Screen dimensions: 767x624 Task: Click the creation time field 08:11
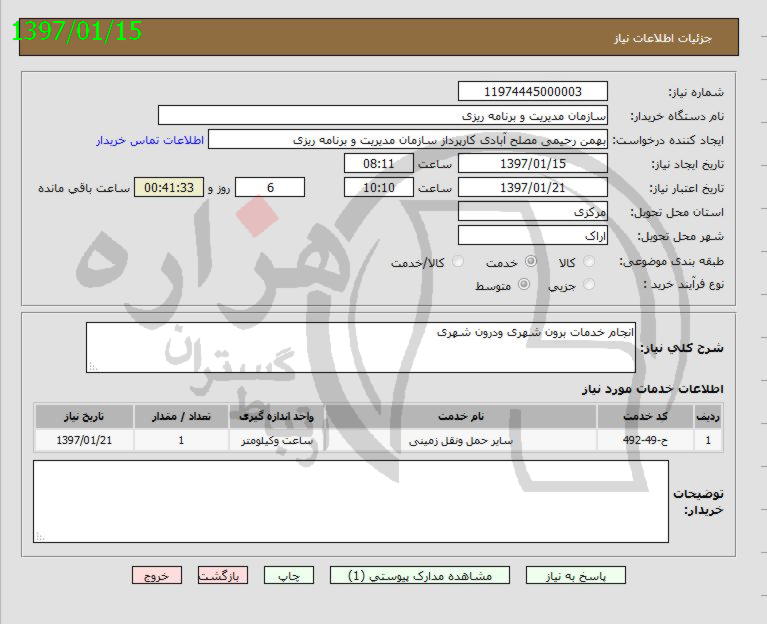[379, 163]
